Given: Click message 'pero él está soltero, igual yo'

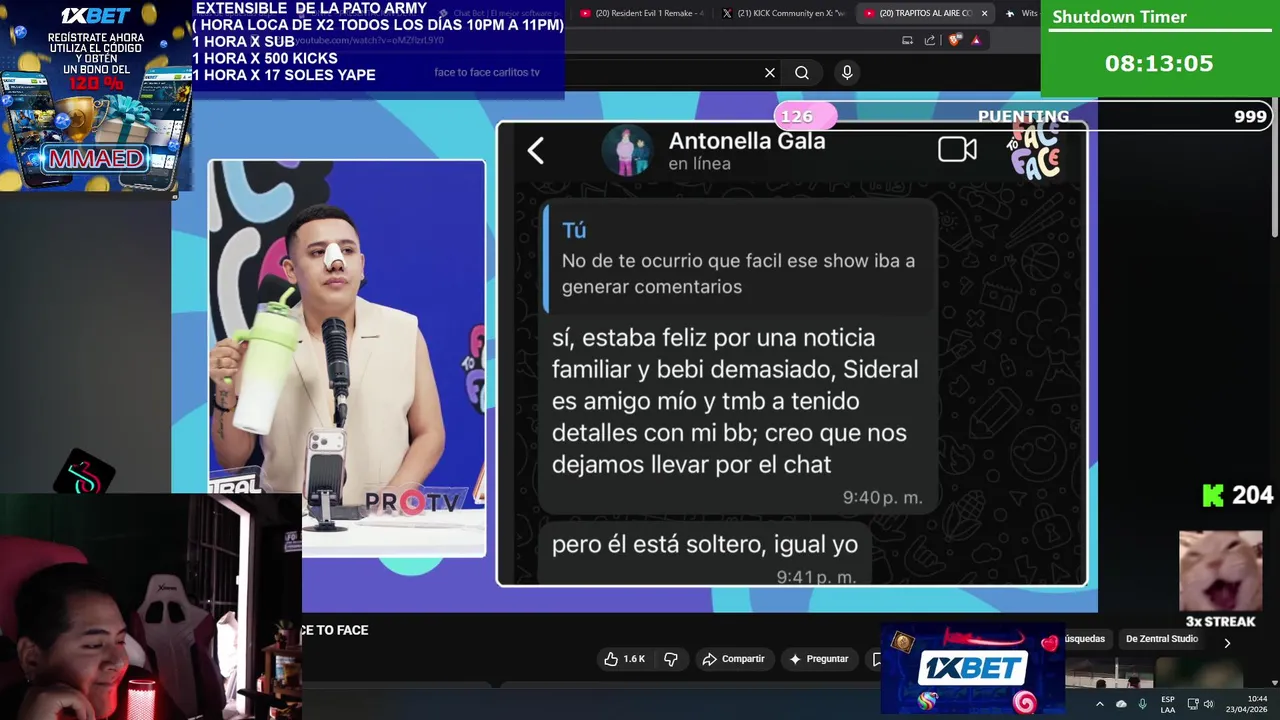Looking at the screenshot, I should tap(704, 544).
